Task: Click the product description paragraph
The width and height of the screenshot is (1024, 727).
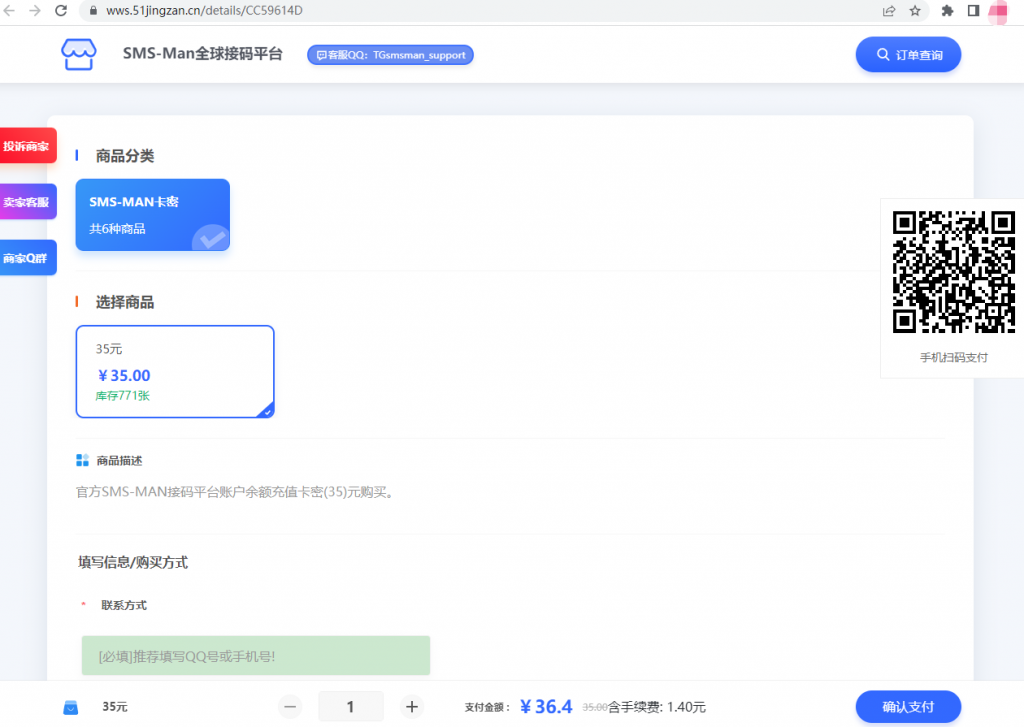Action: (236, 492)
